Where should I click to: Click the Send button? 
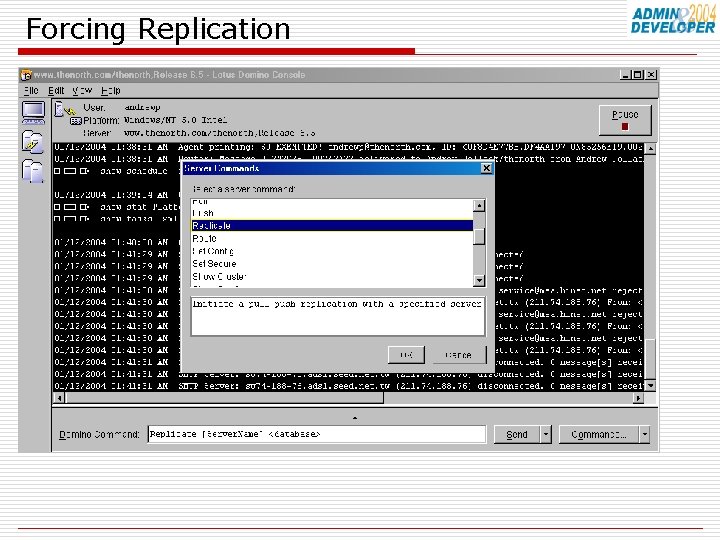(x=517, y=434)
